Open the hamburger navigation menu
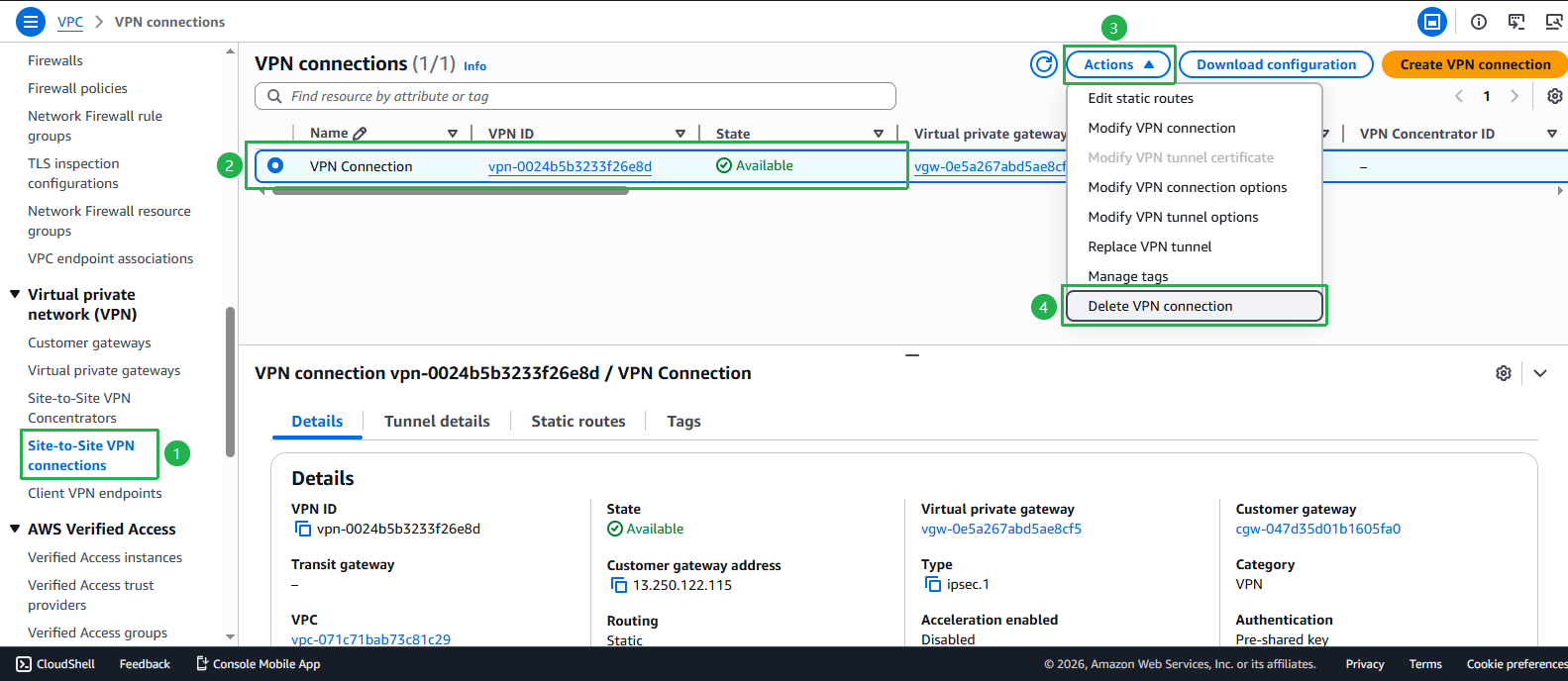This screenshot has width=1568, height=681. (x=31, y=21)
